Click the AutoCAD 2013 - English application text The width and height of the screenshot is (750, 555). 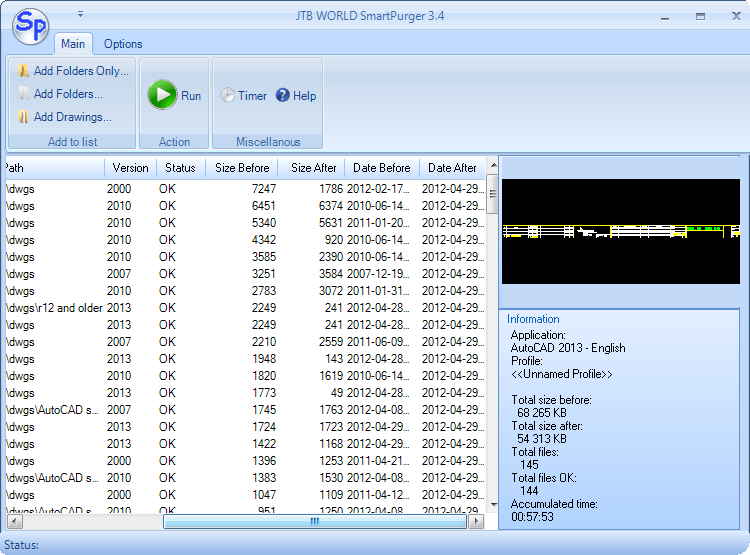pyautogui.click(x=568, y=348)
